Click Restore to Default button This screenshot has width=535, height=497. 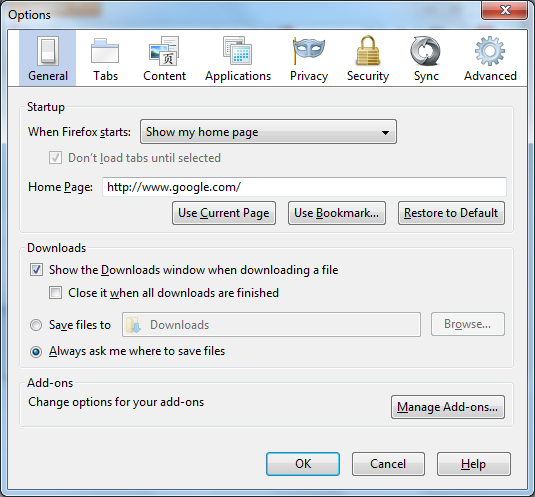click(451, 213)
